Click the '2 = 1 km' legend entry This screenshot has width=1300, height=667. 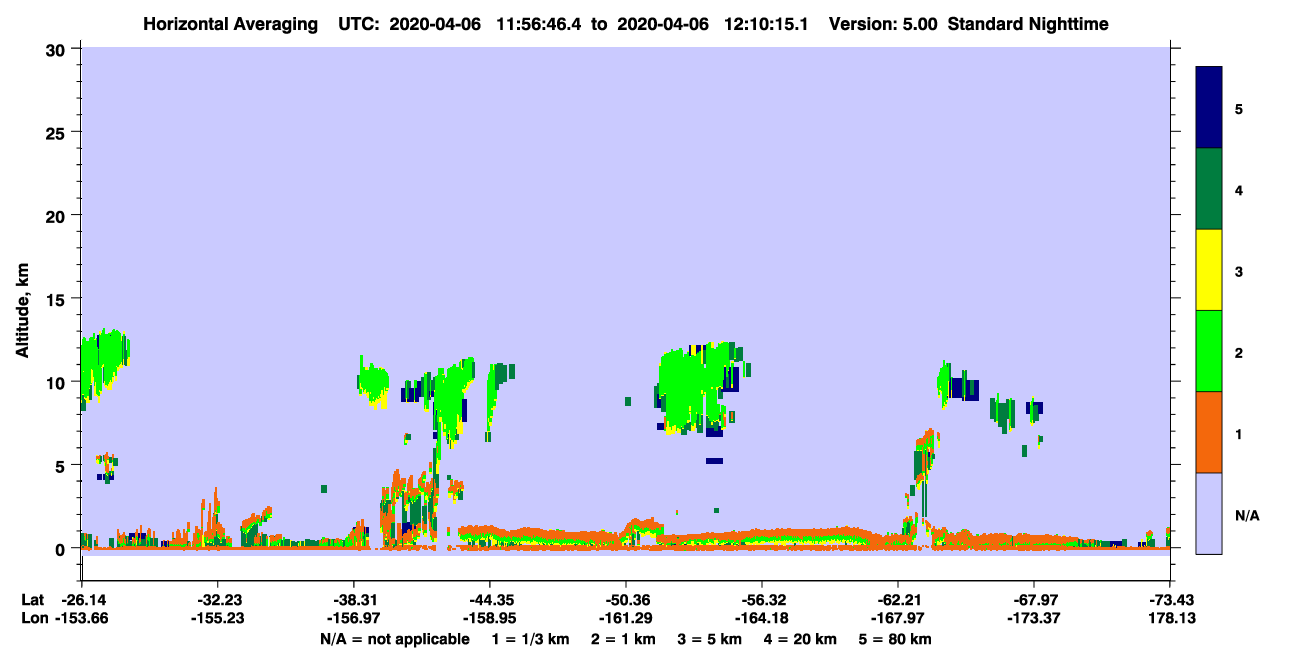[624, 639]
